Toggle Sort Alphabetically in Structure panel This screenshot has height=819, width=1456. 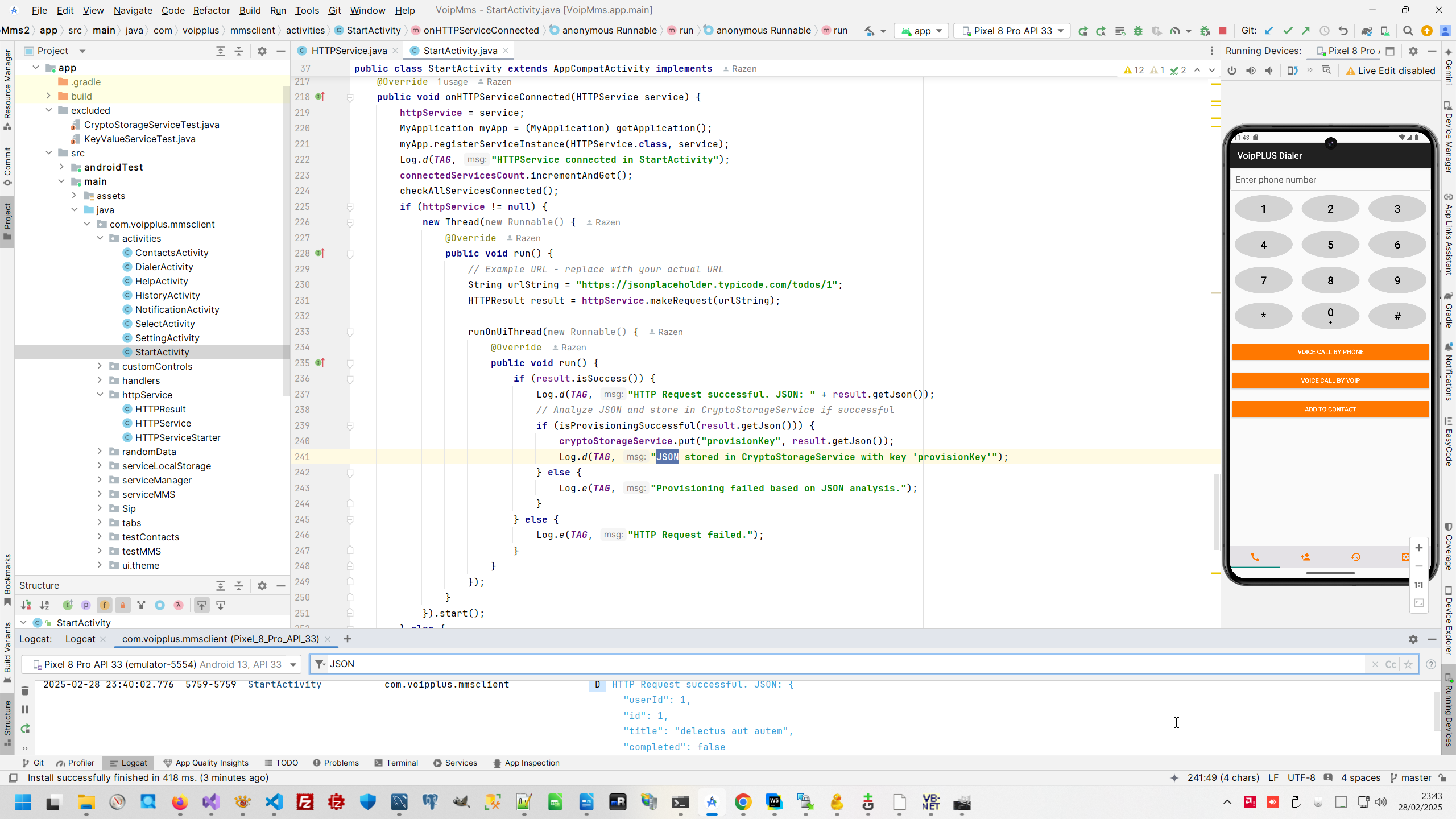(44, 605)
